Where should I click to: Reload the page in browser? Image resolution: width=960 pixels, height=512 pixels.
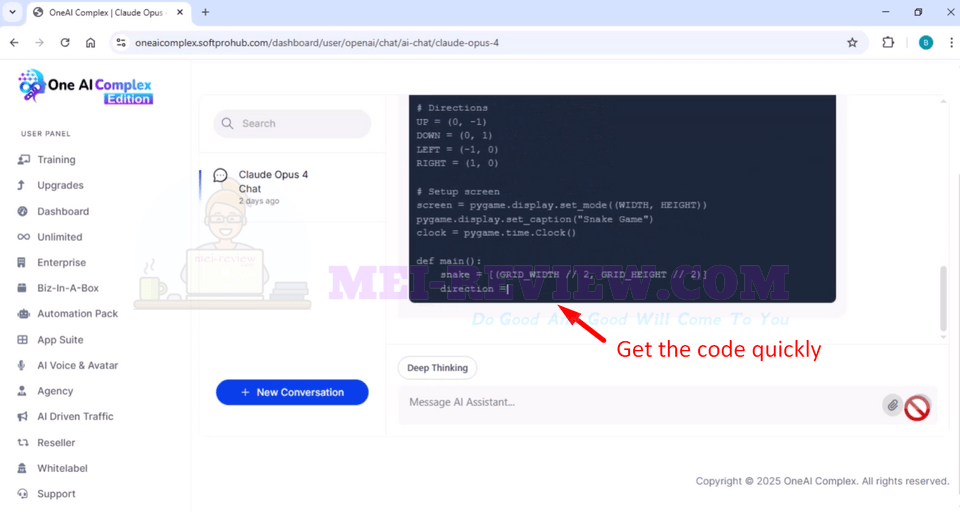(65, 43)
